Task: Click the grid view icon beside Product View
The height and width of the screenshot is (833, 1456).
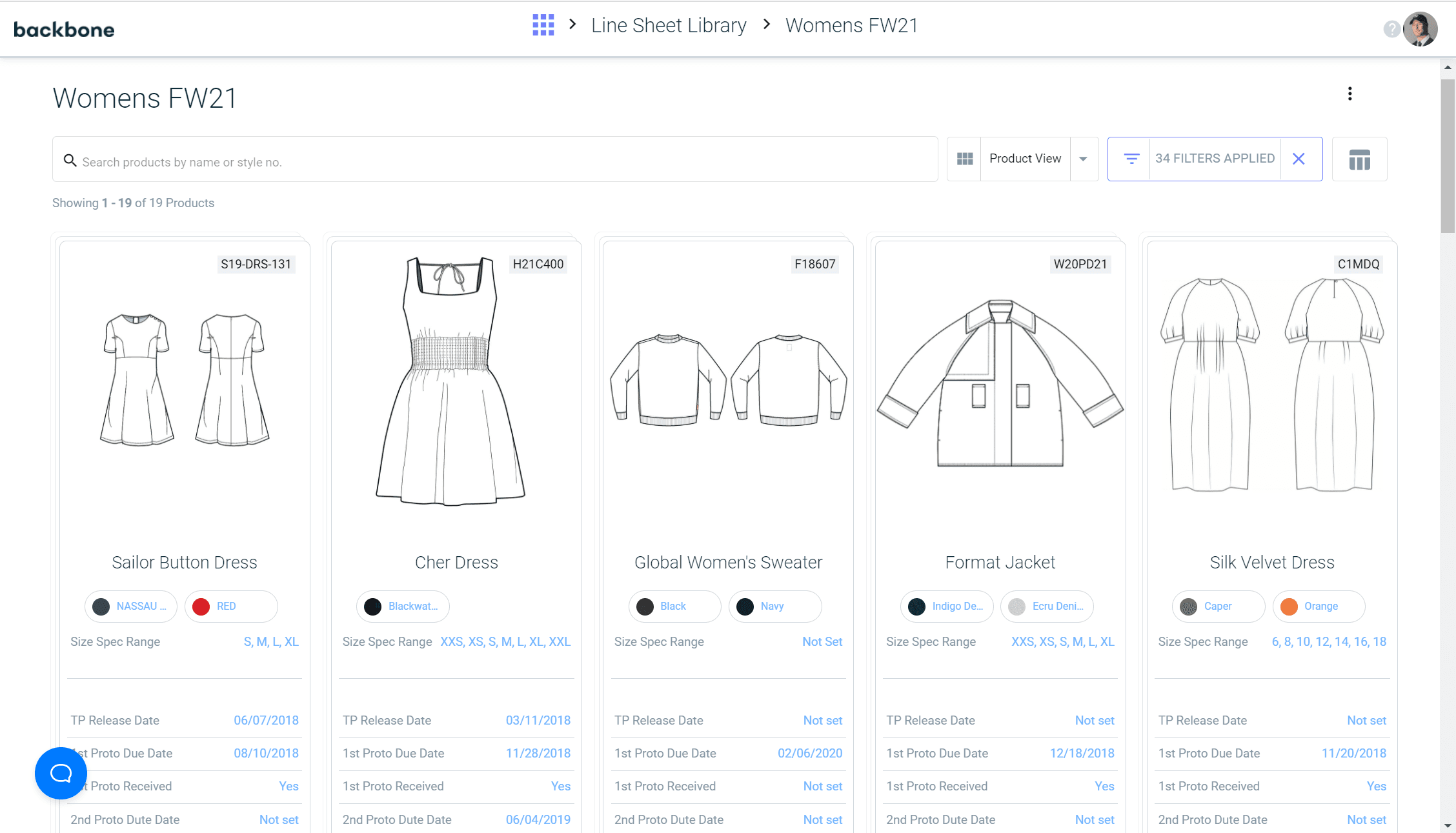Action: tap(964, 159)
